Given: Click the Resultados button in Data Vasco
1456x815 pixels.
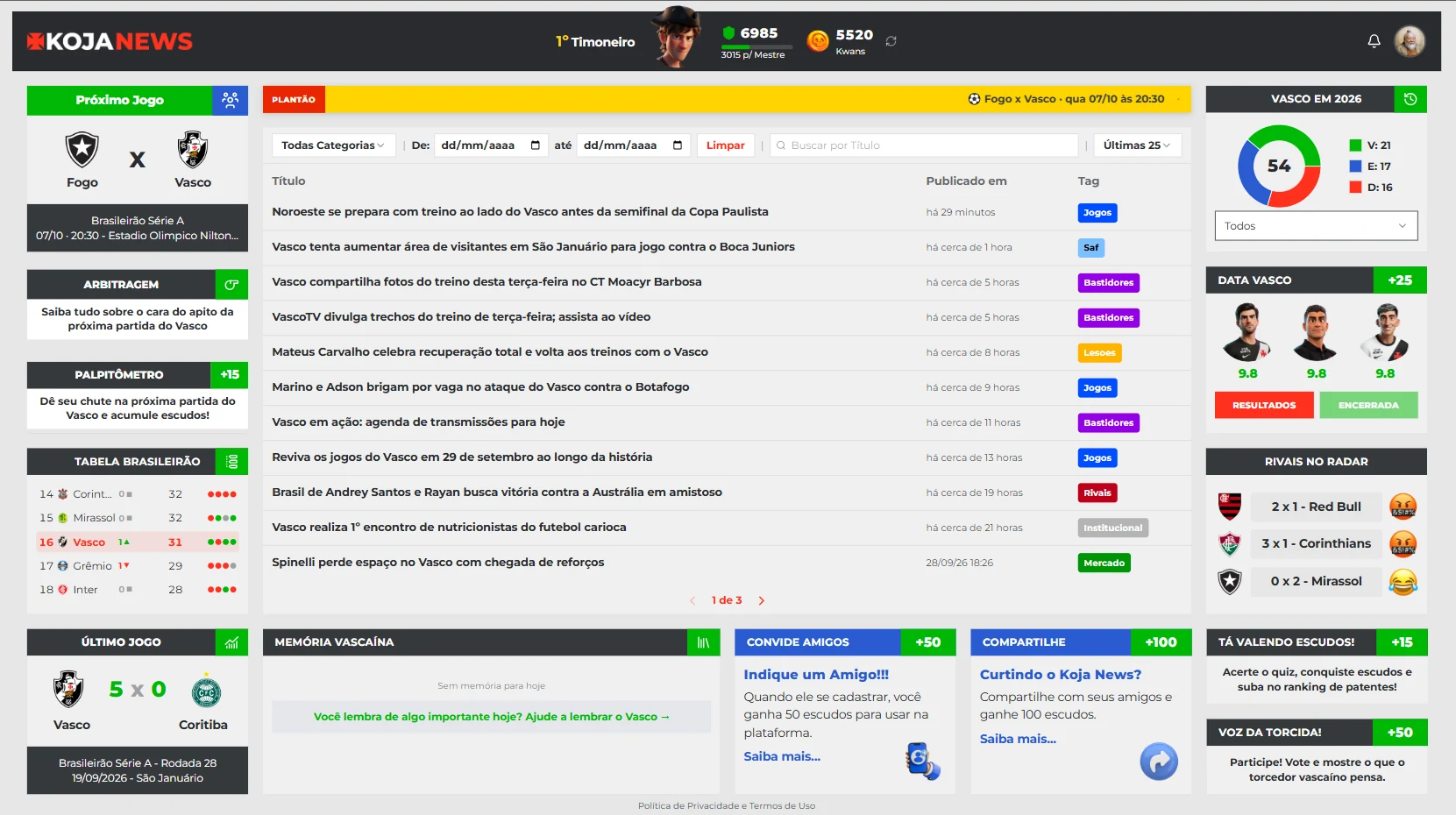Looking at the screenshot, I should click(x=1264, y=405).
